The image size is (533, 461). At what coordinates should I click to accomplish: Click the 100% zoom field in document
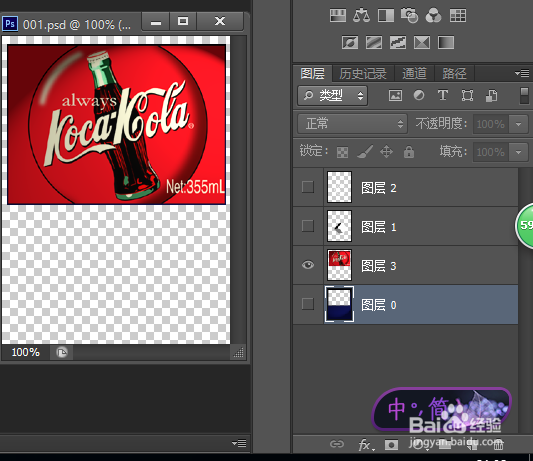click(26, 353)
